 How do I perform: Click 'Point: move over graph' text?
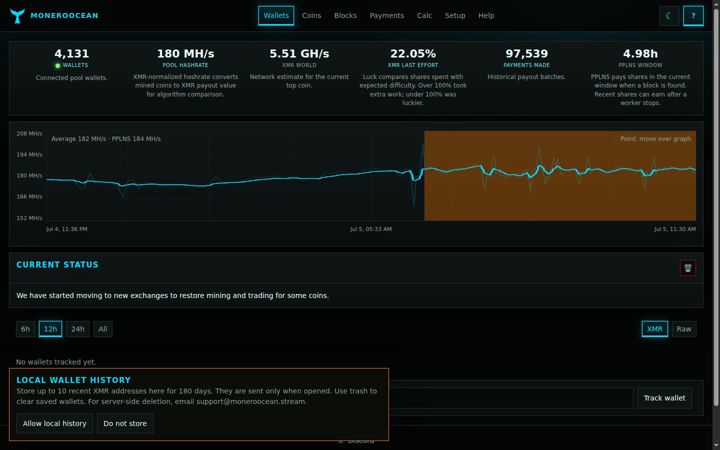point(656,139)
